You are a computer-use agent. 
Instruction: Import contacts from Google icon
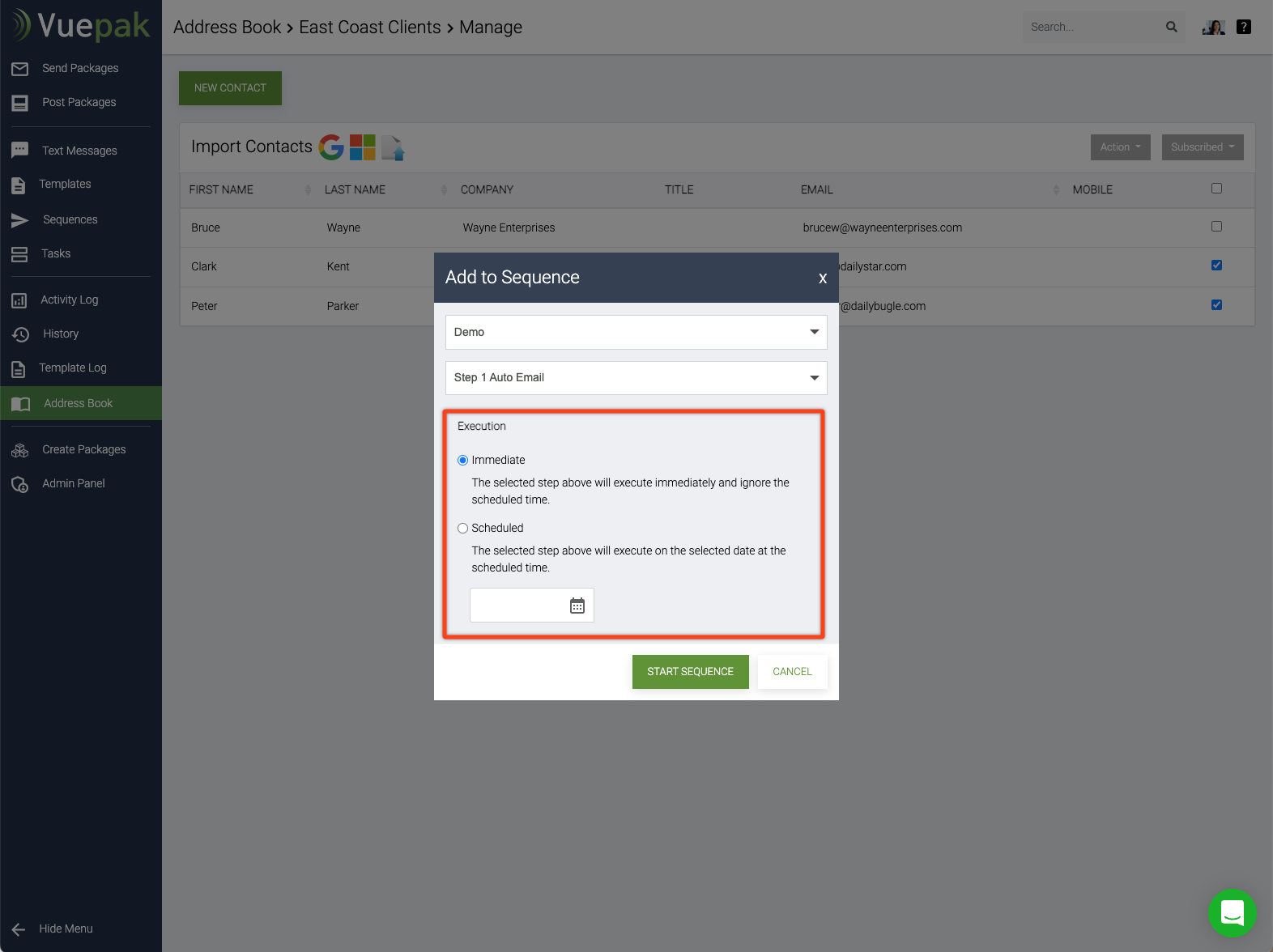click(x=331, y=147)
